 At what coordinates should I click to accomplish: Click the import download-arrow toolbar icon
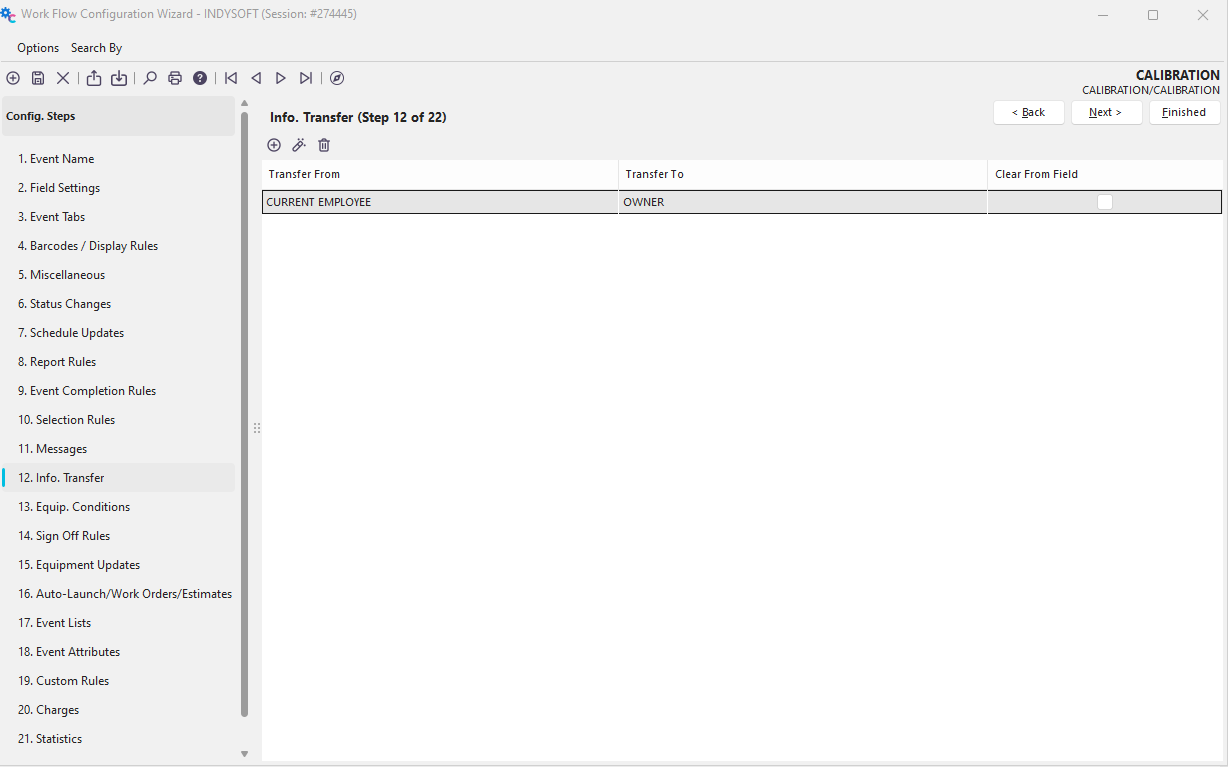click(x=119, y=78)
